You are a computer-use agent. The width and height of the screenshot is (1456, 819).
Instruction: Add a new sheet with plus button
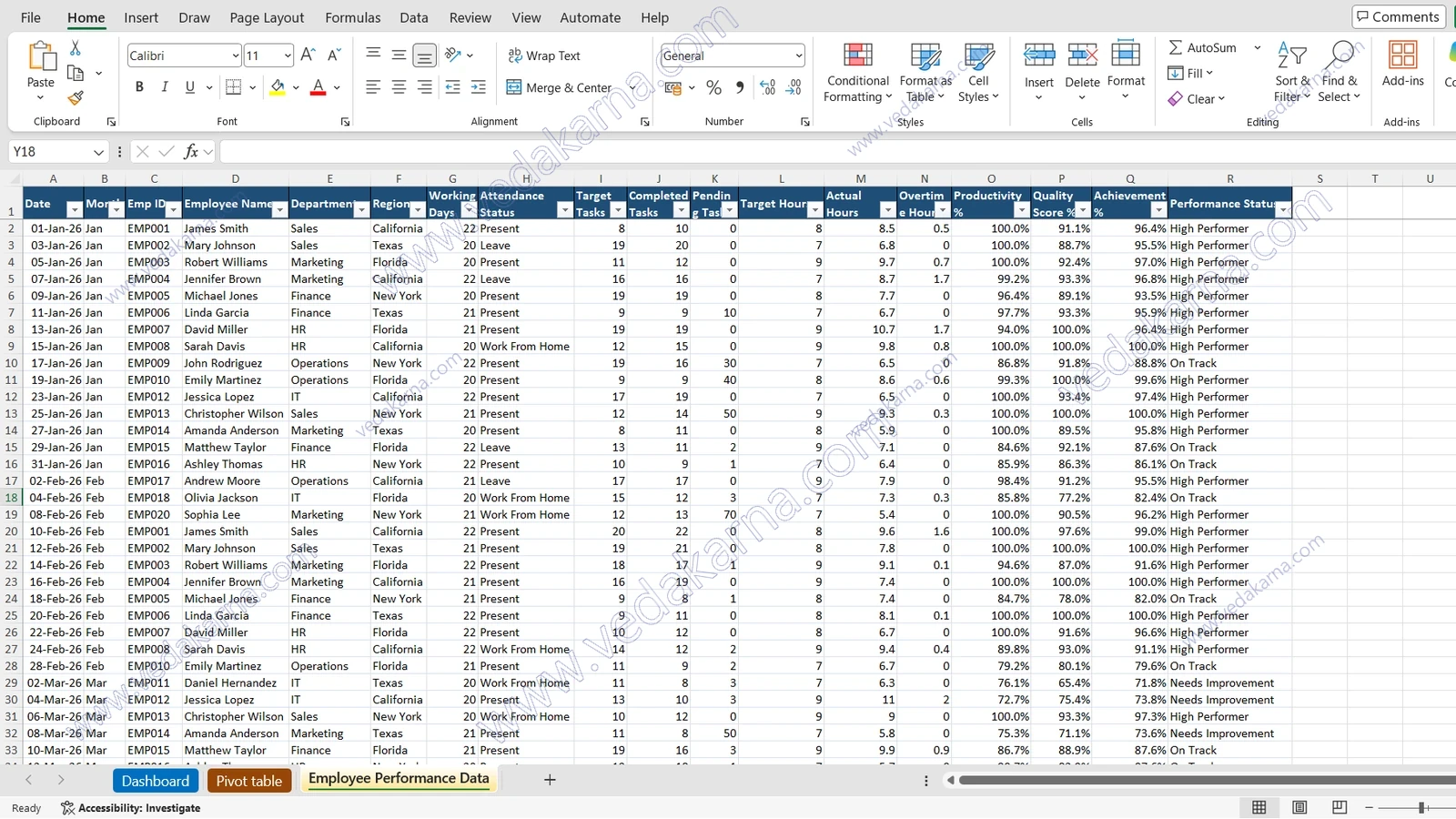tap(550, 780)
